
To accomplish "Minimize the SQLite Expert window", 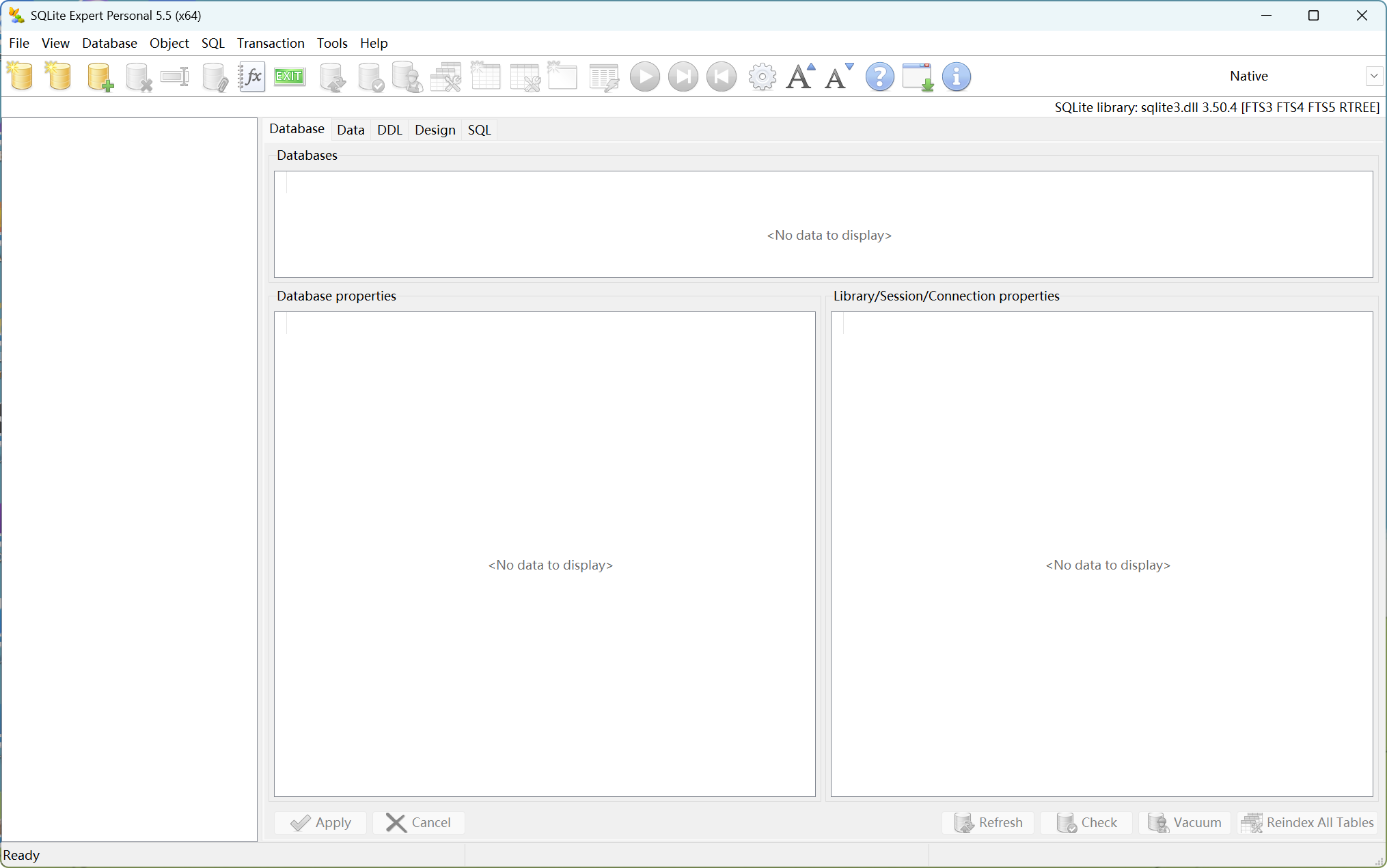I will tap(1266, 15).
